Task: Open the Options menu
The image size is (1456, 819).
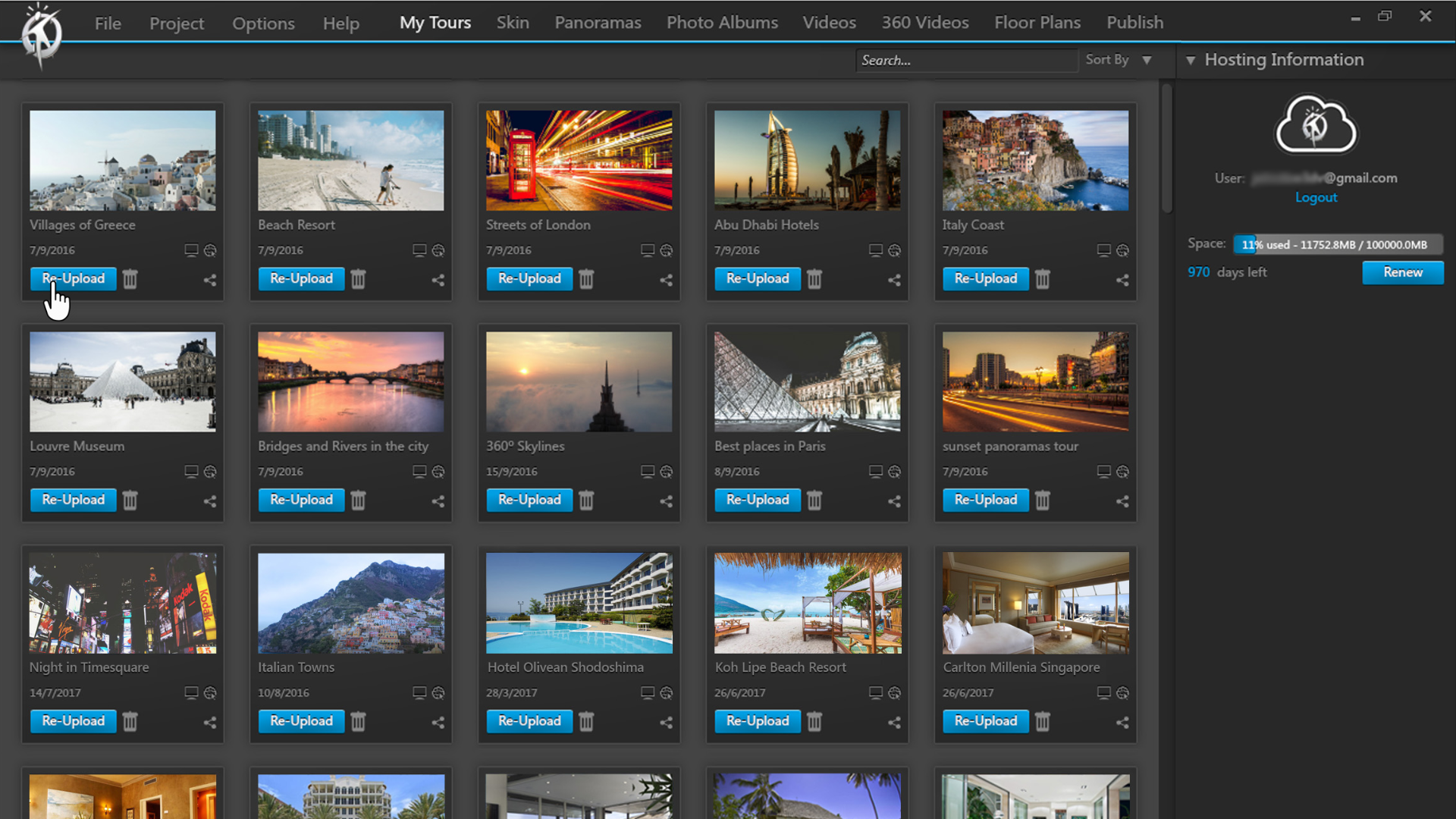Action: coord(263,24)
